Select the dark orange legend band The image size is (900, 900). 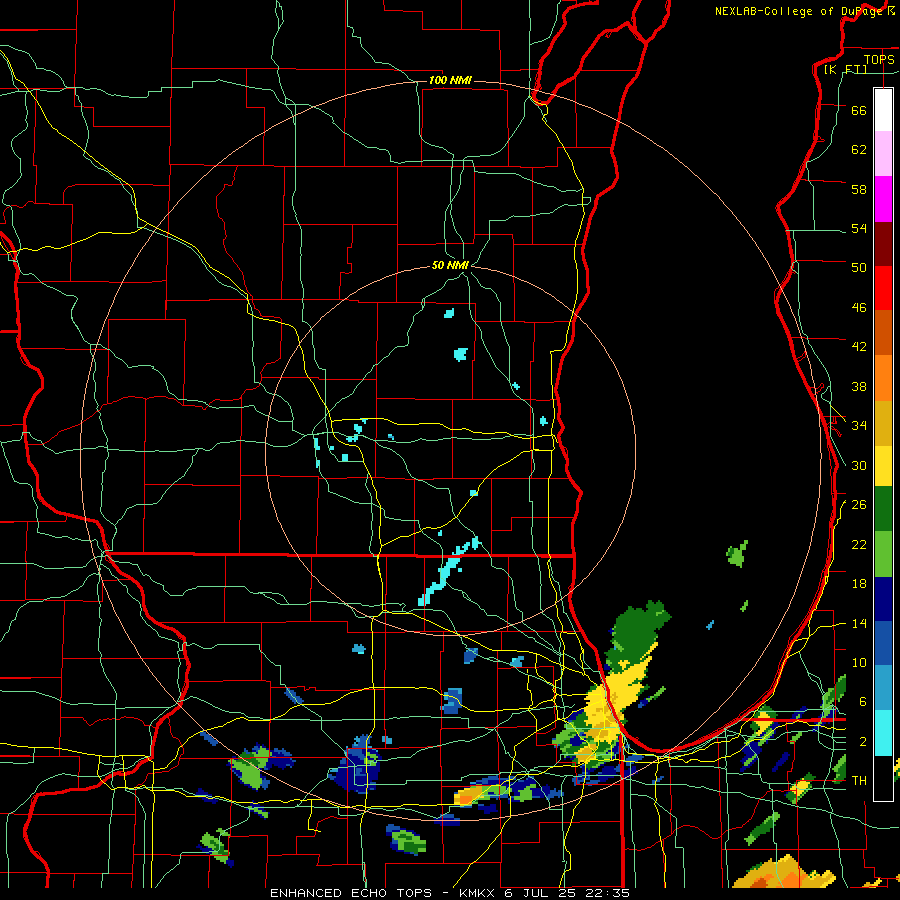tap(883, 333)
